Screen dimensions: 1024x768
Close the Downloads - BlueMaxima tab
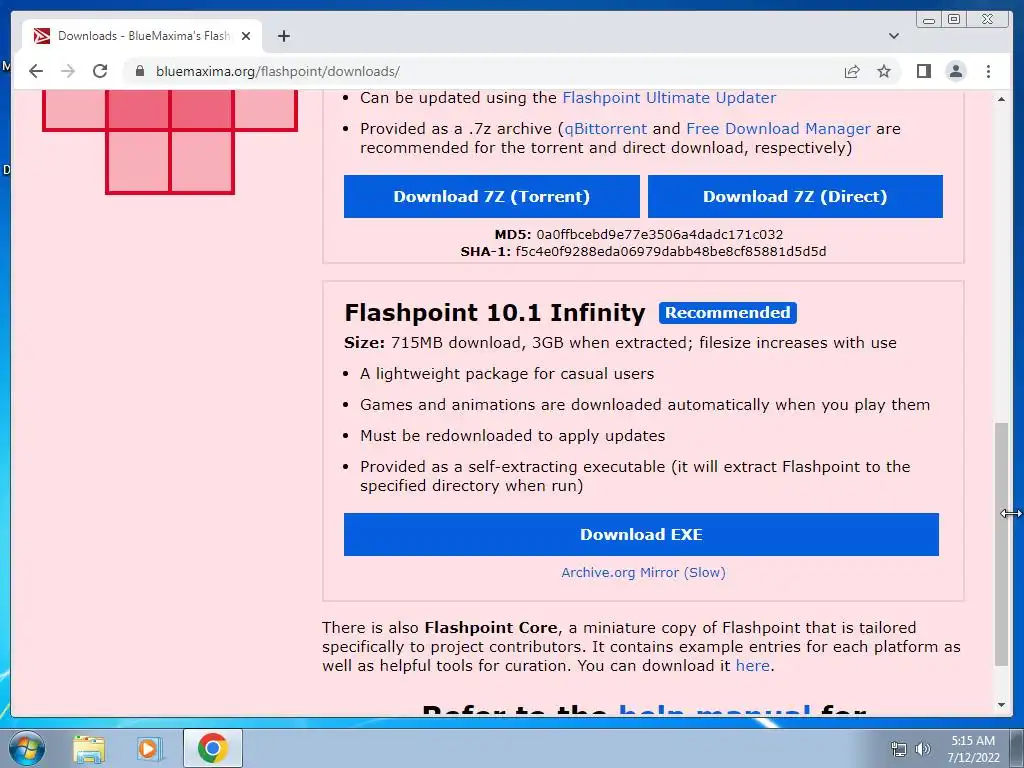pyautogui.click(x=246, y=36)
